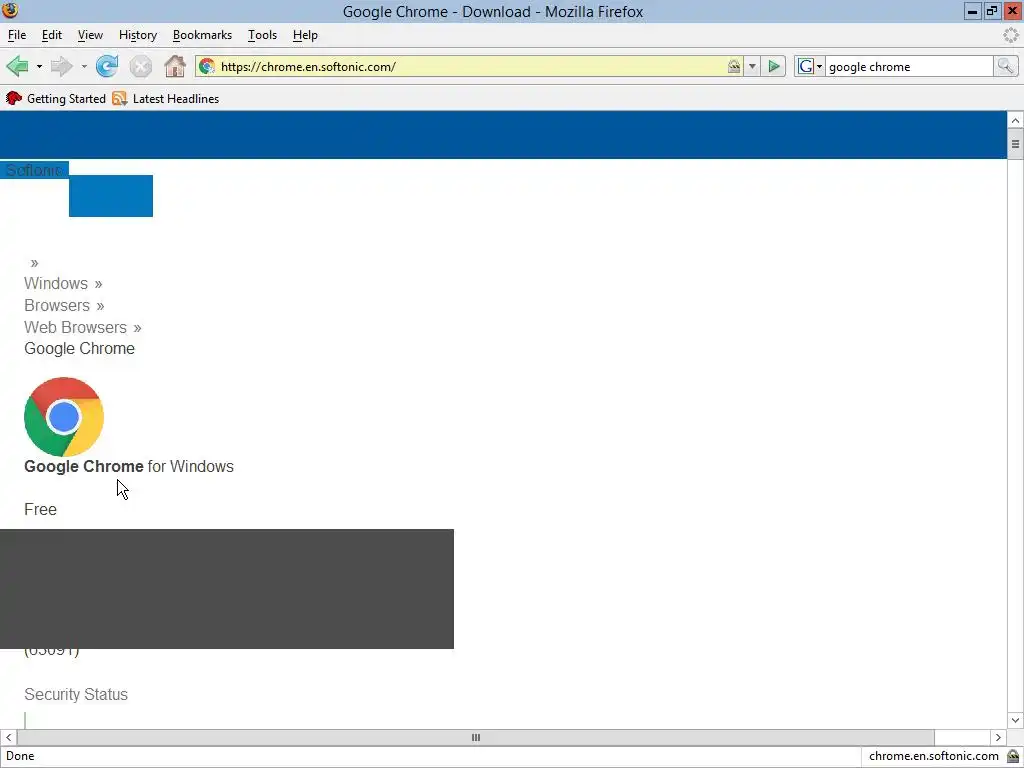
Task: Click the blue block beside Softonic logo
Action: (111, 195)
